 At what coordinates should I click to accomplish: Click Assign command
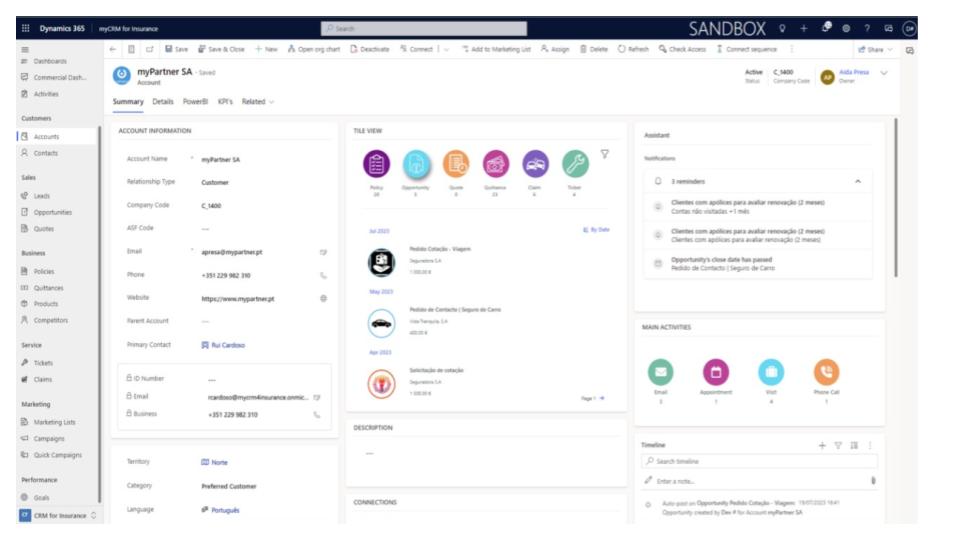coord(555,49)
